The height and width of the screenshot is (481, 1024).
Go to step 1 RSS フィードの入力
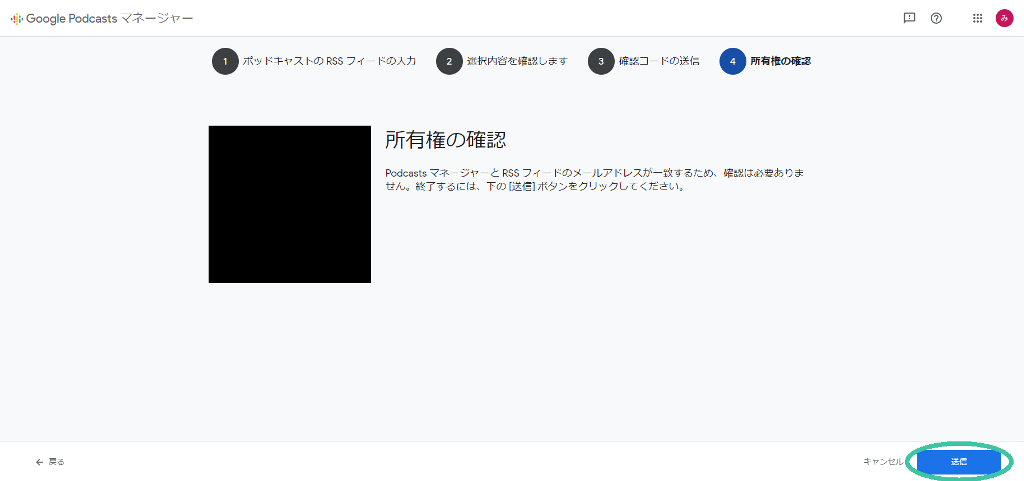coord(313,61)
